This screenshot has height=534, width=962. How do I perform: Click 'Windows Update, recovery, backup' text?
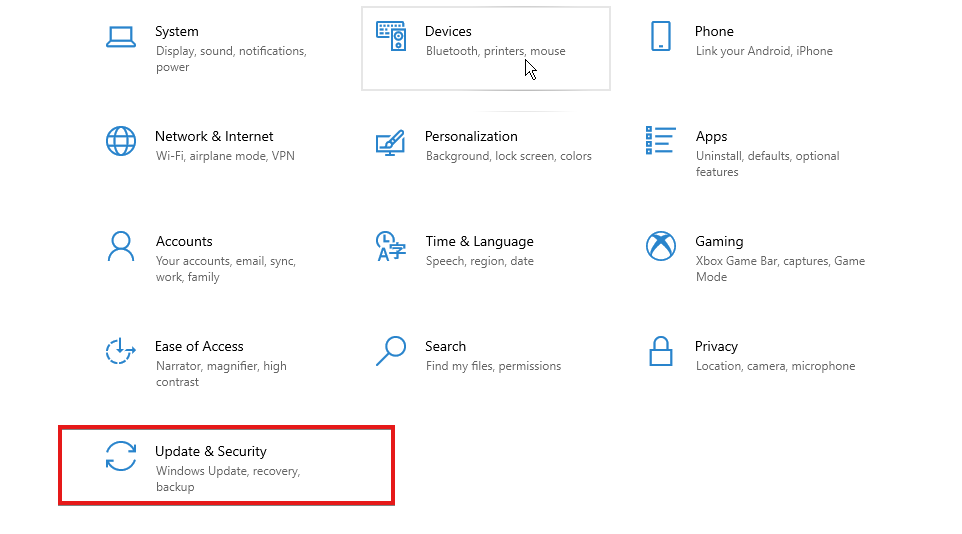[228, 479]
